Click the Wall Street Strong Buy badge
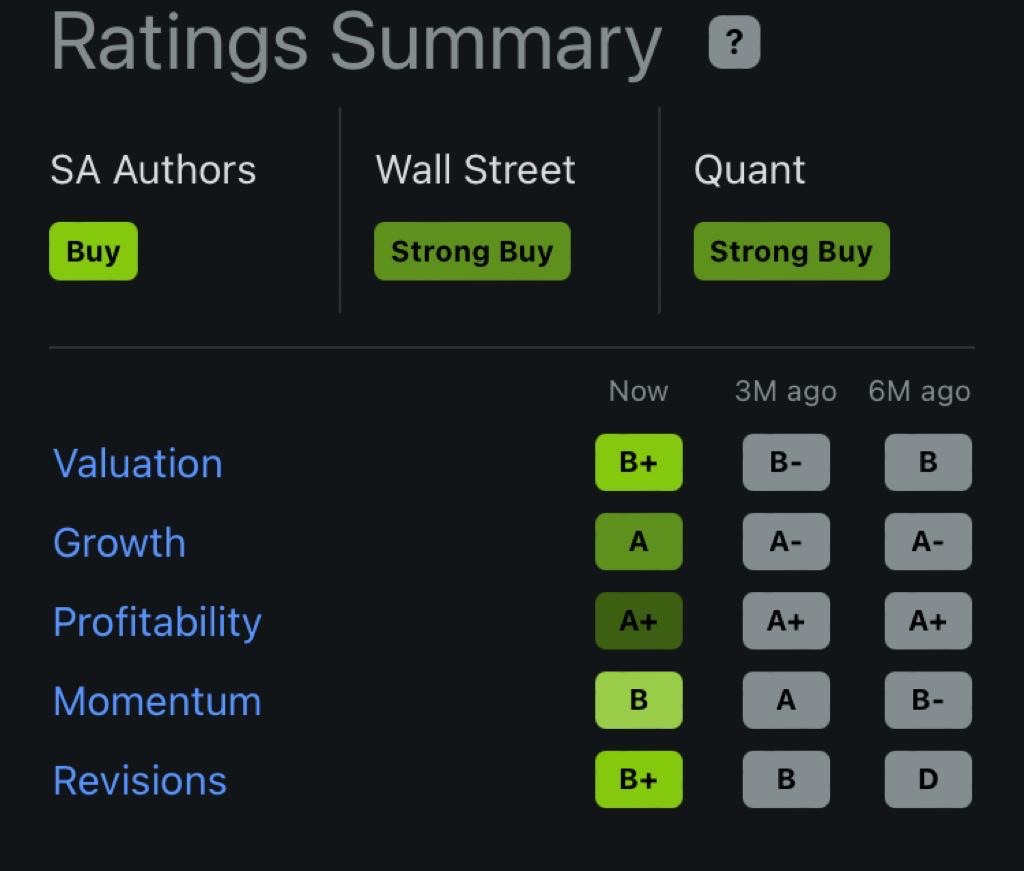This screenshot has height=871, width=1024. (x=472, y=251)
